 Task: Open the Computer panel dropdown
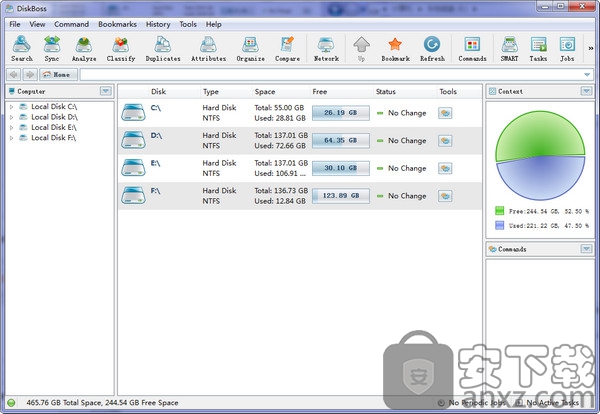tap(106, 91)
